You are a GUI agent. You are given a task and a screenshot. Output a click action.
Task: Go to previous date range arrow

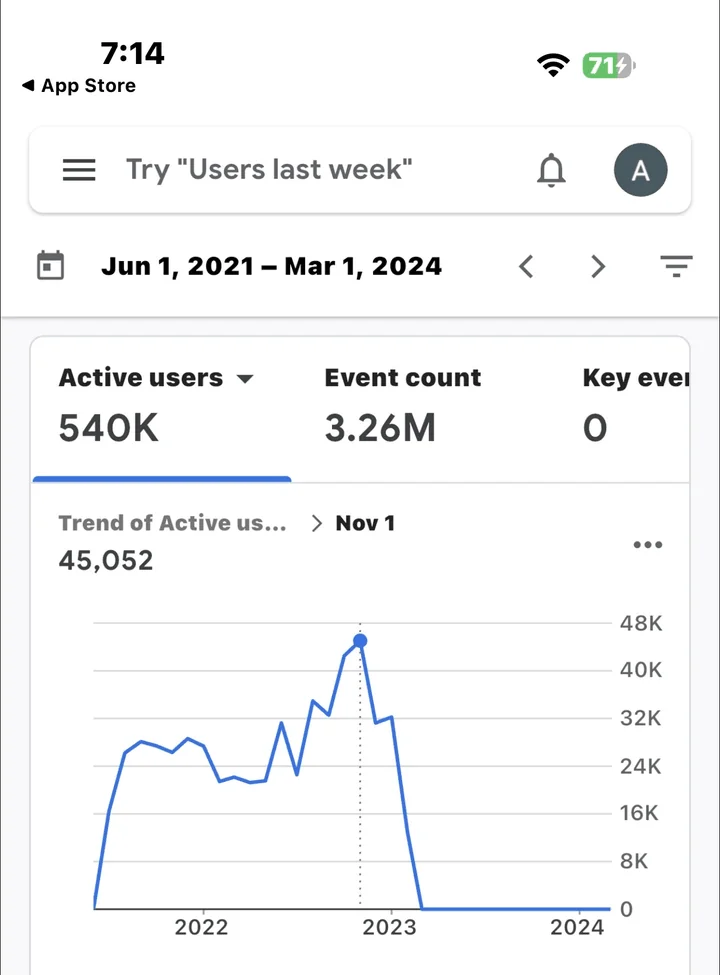[x=526, y=267]
